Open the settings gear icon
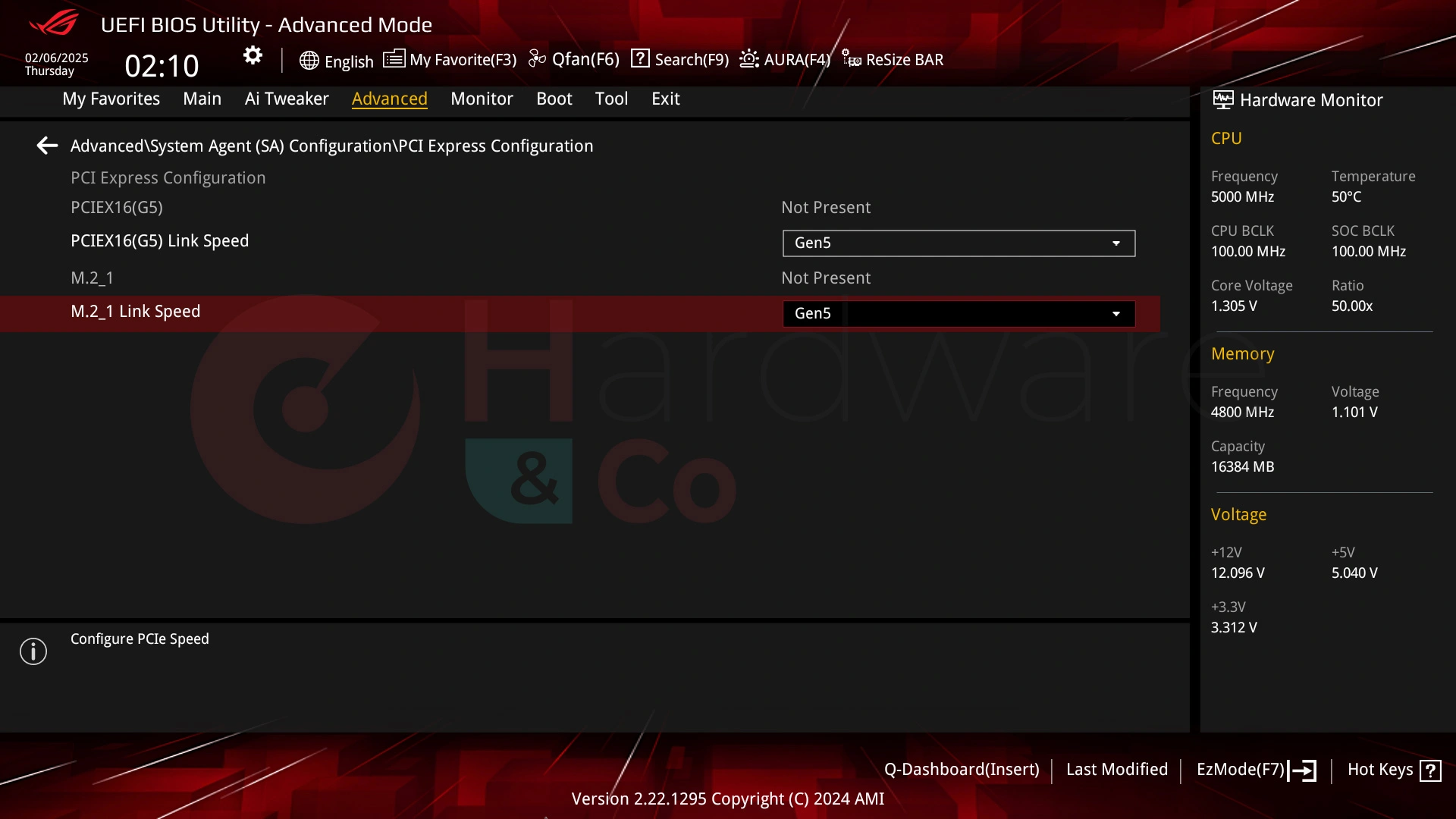1456x819 pixels. [x=253, y=55]
